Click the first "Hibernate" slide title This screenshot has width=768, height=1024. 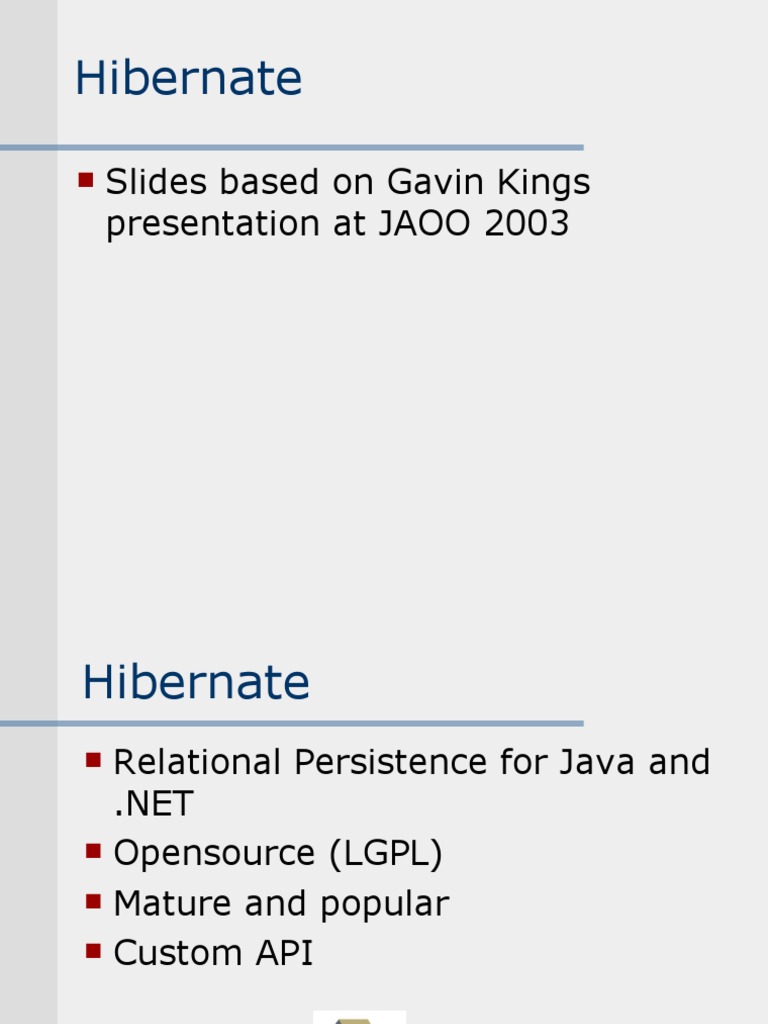(x=188, y=79)
